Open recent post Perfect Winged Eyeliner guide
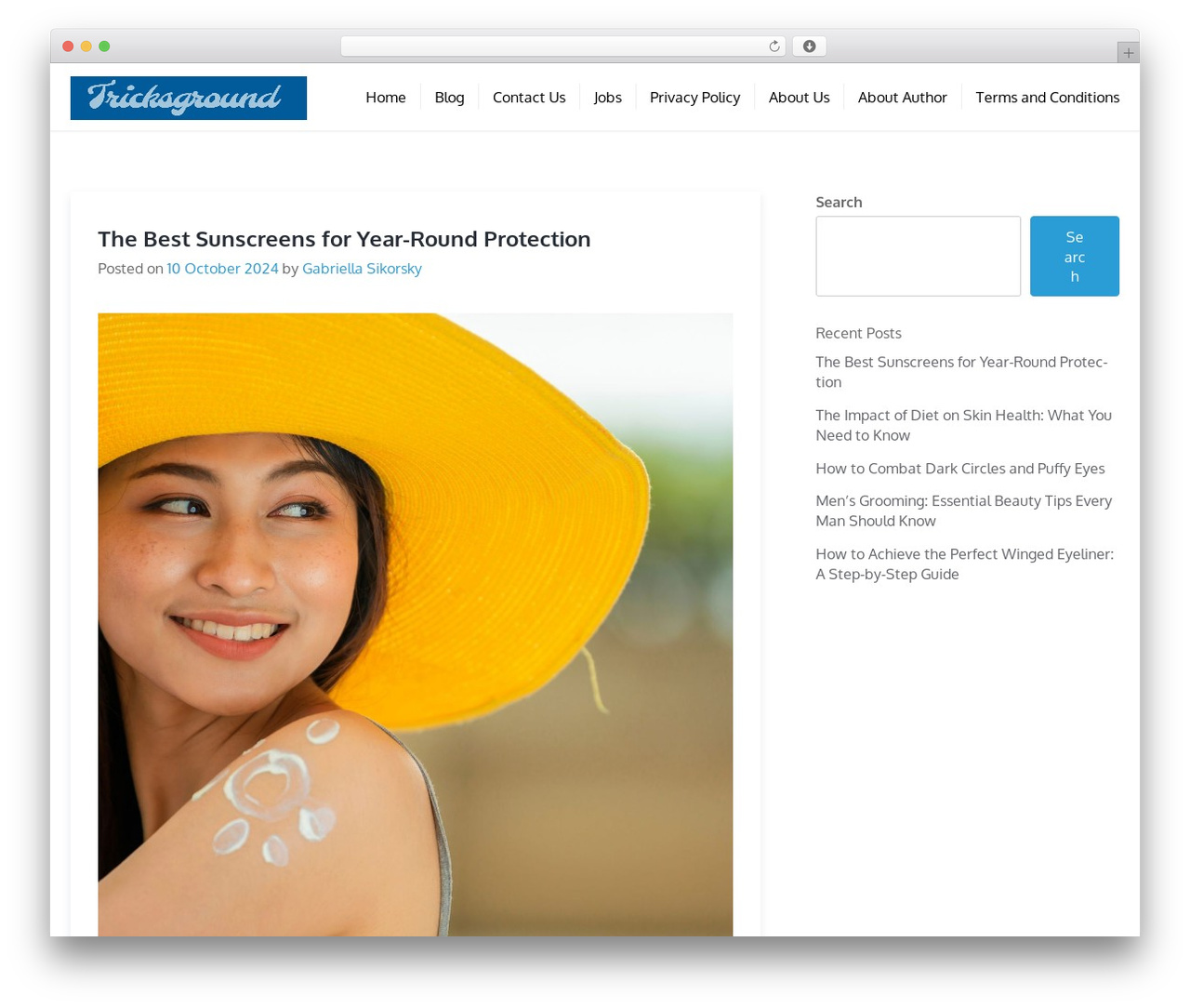Viewport: 1190px width, 1008px height. pos(964,564)
